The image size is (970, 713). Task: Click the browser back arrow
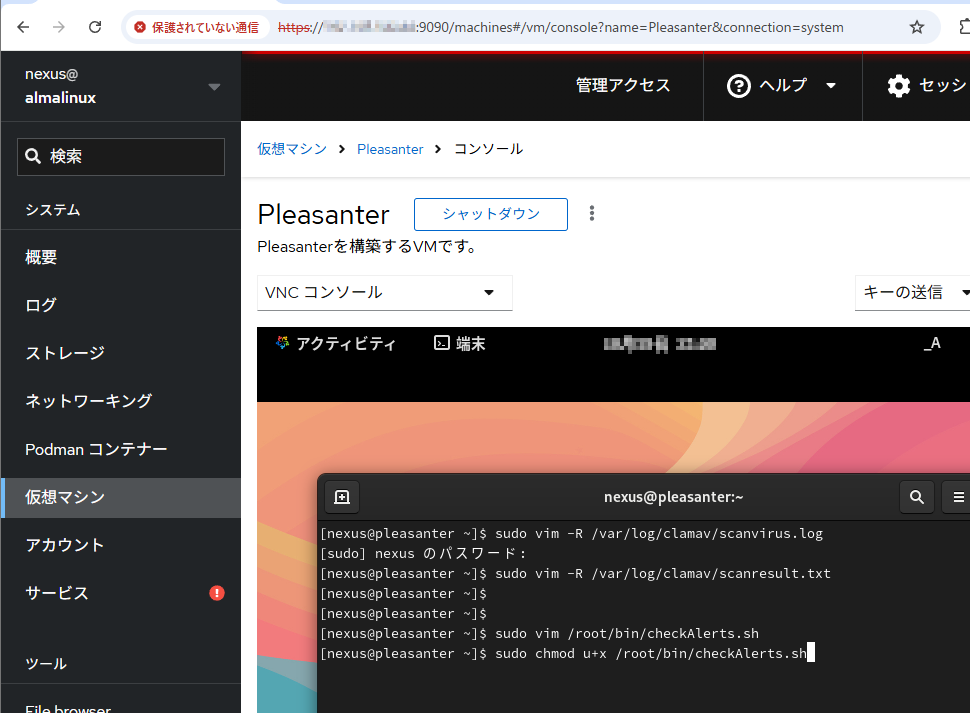pos(24,27)
